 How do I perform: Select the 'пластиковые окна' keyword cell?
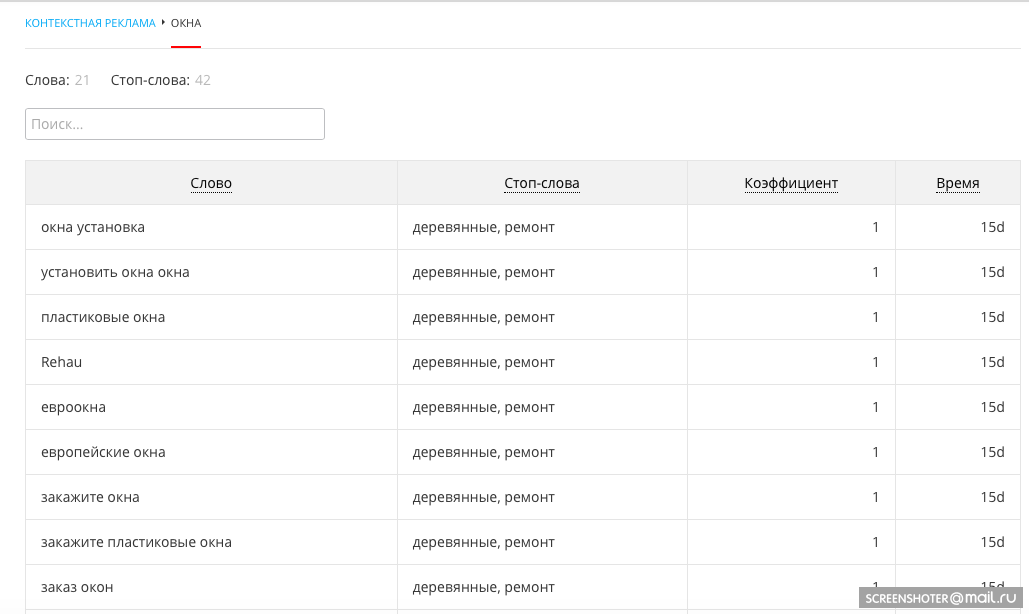click(x=103, y=317)
